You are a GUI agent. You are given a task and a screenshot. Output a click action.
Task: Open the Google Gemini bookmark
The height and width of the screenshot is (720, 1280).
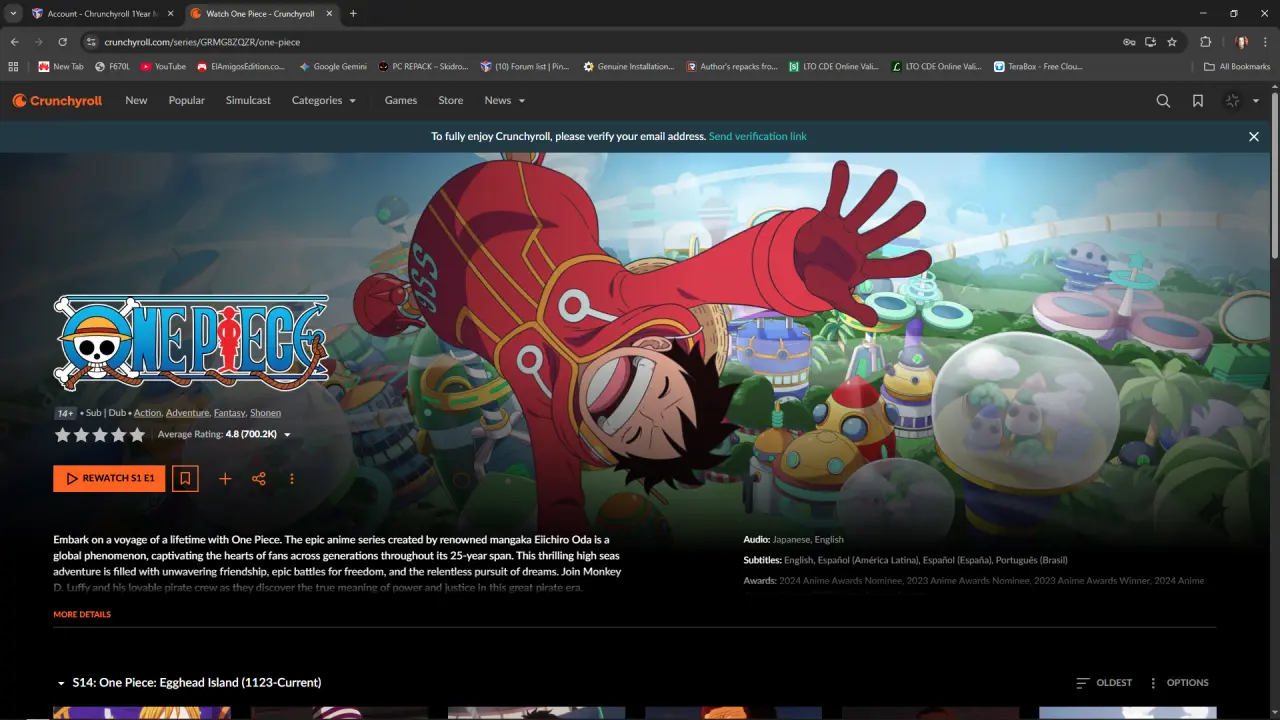tap(333, 67)
